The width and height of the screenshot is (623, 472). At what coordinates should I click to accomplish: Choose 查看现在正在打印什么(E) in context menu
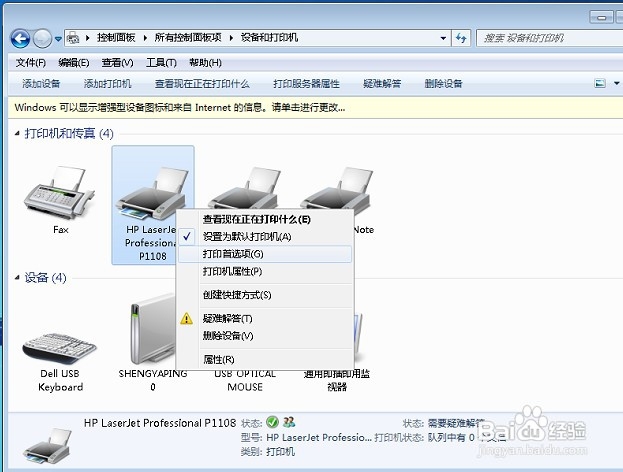265,219
